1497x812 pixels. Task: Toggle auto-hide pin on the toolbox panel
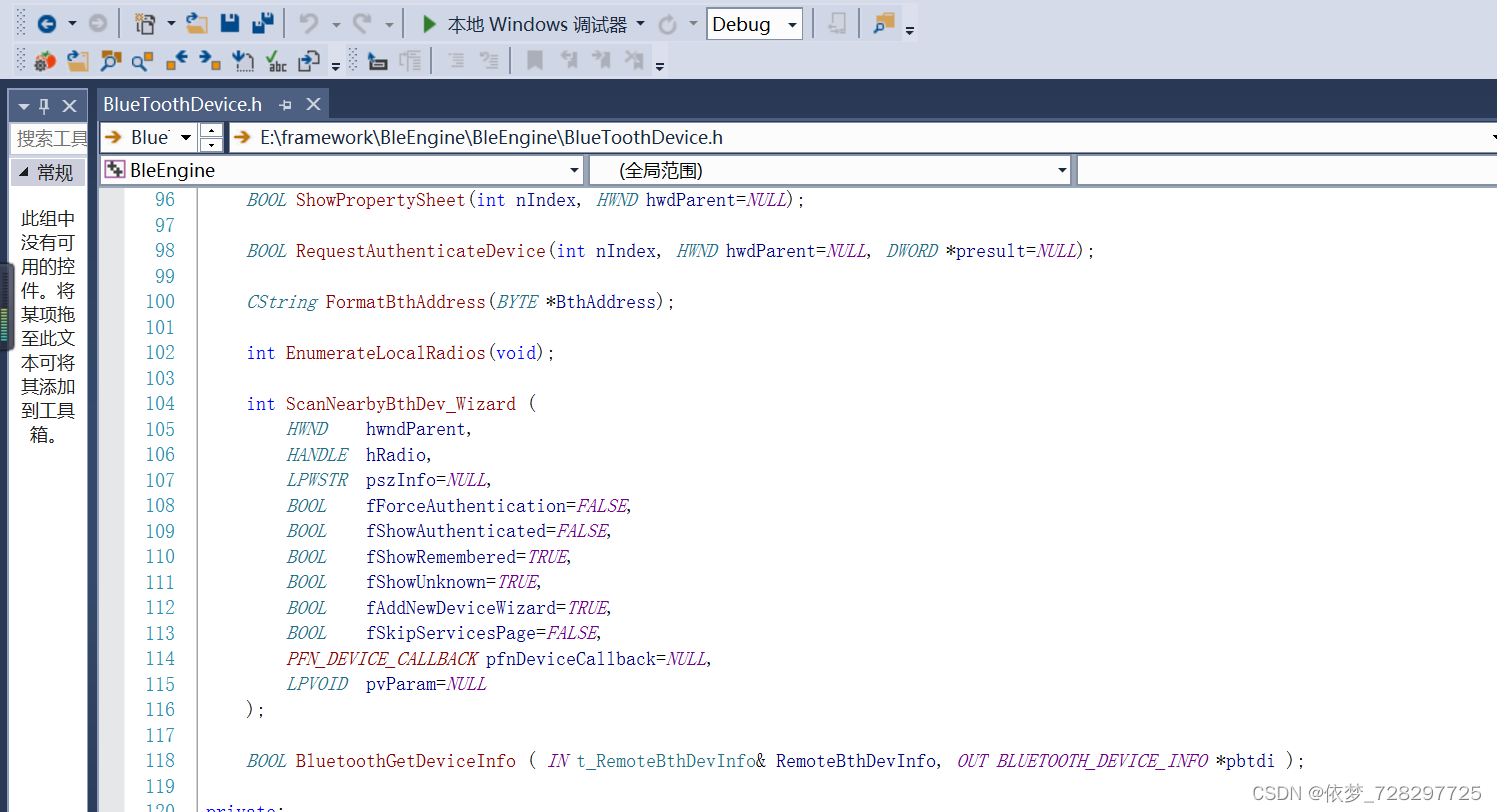click(45, 106)
